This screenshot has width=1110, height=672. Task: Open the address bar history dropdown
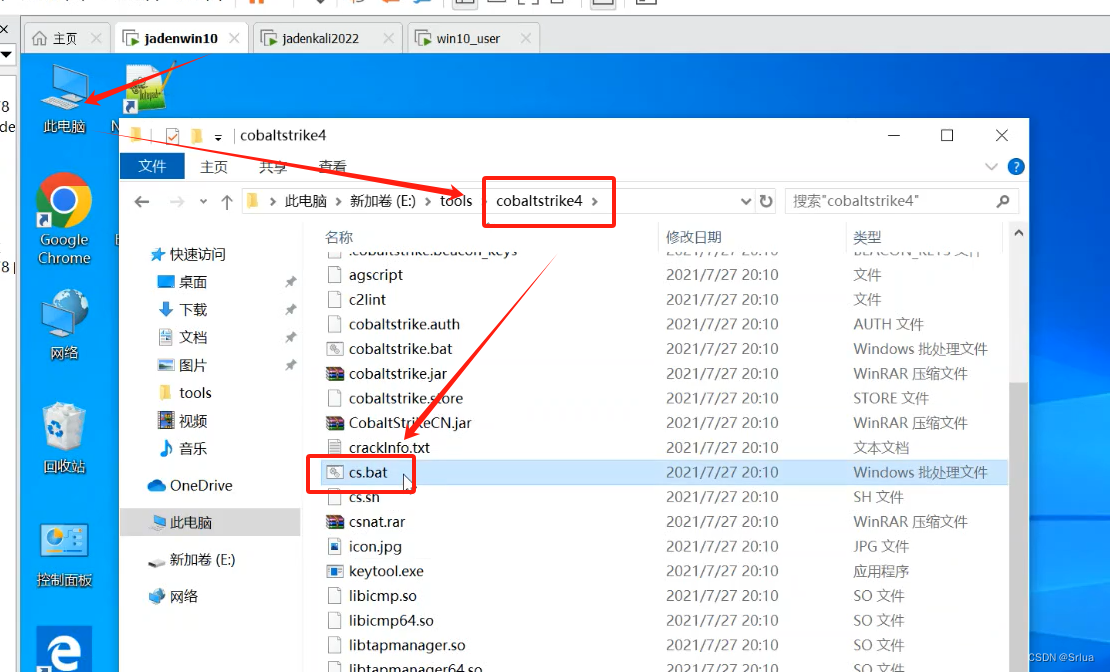745,202
